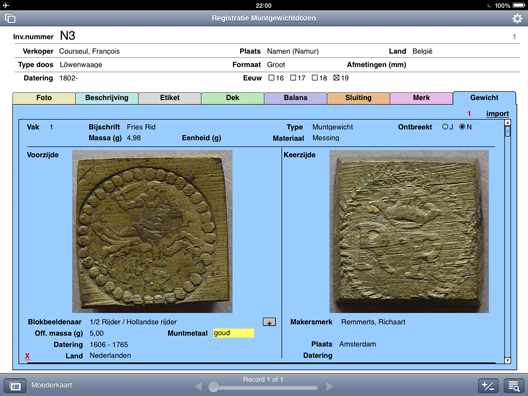Click the import link
The image size is (528, 396).
coord(497,114)
